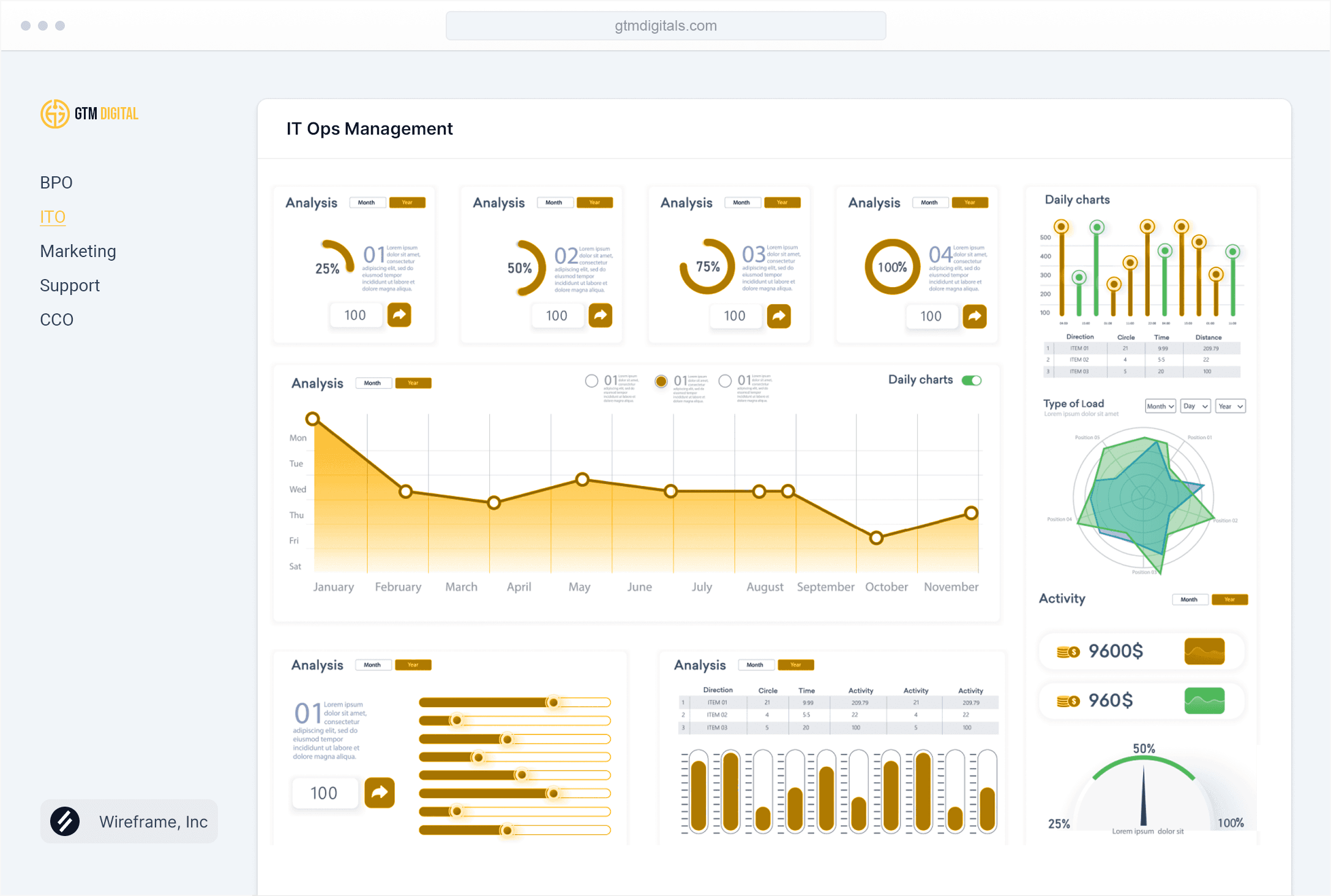The height and width of the screenshot is (896, 1331).
Task: Click the share arrow in Analysis 02 card
Action: pyautogui.click(x=600, y=315)
